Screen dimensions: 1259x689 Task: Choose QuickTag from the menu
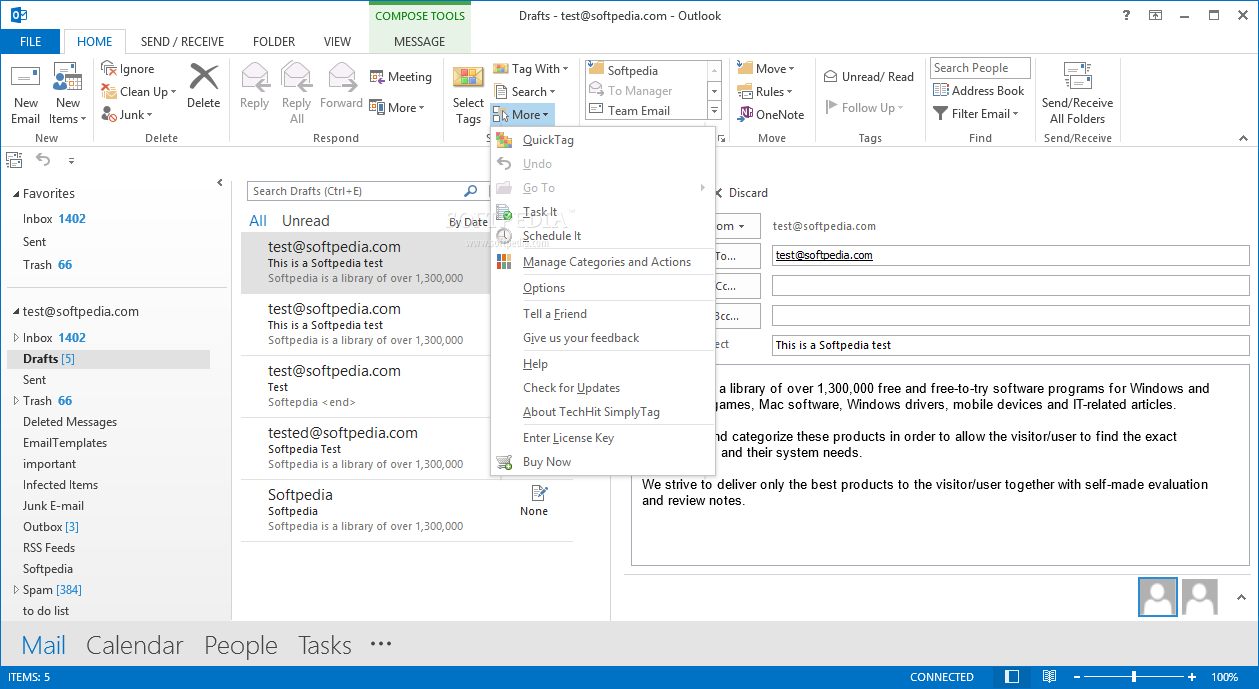pyautogui.click(x=603, y=140)
